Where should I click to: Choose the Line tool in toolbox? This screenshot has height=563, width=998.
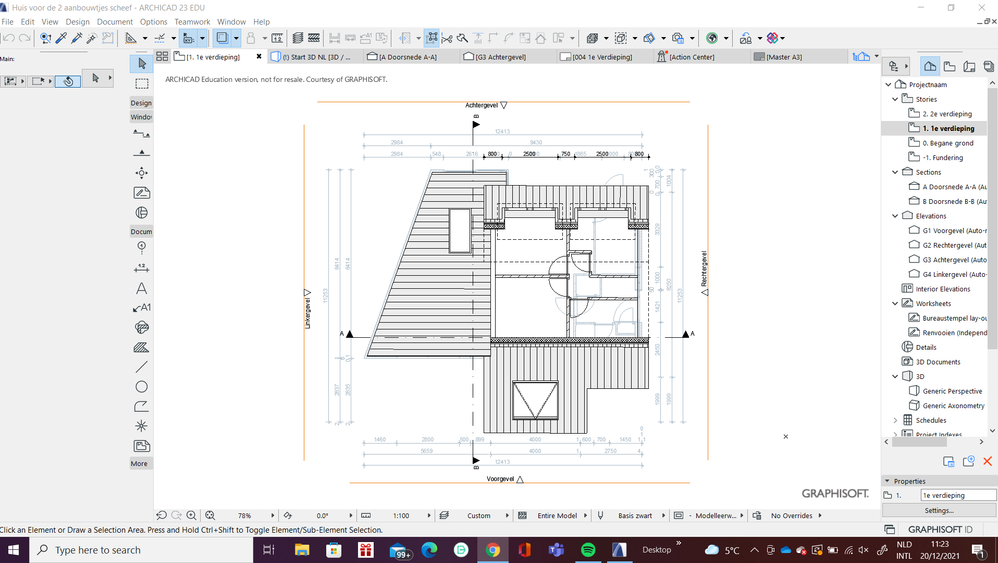coord(141,367)
